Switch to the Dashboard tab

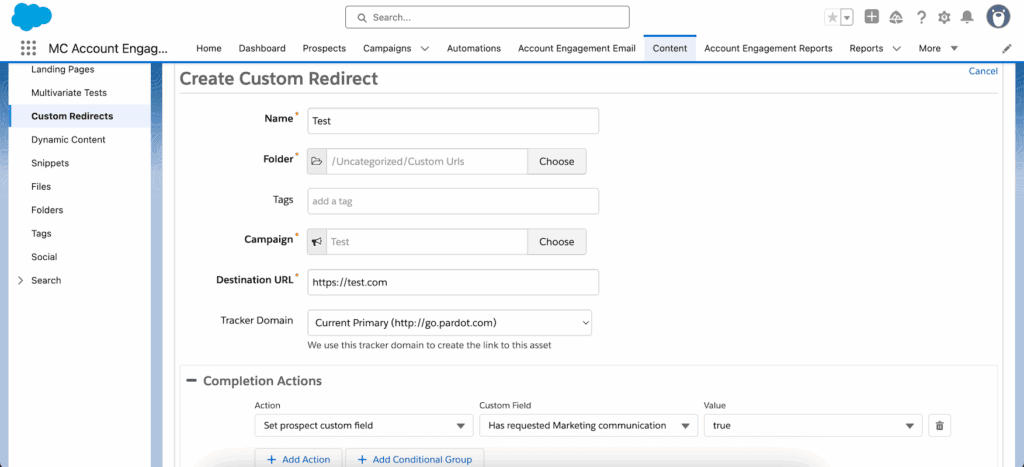(262, 48)
